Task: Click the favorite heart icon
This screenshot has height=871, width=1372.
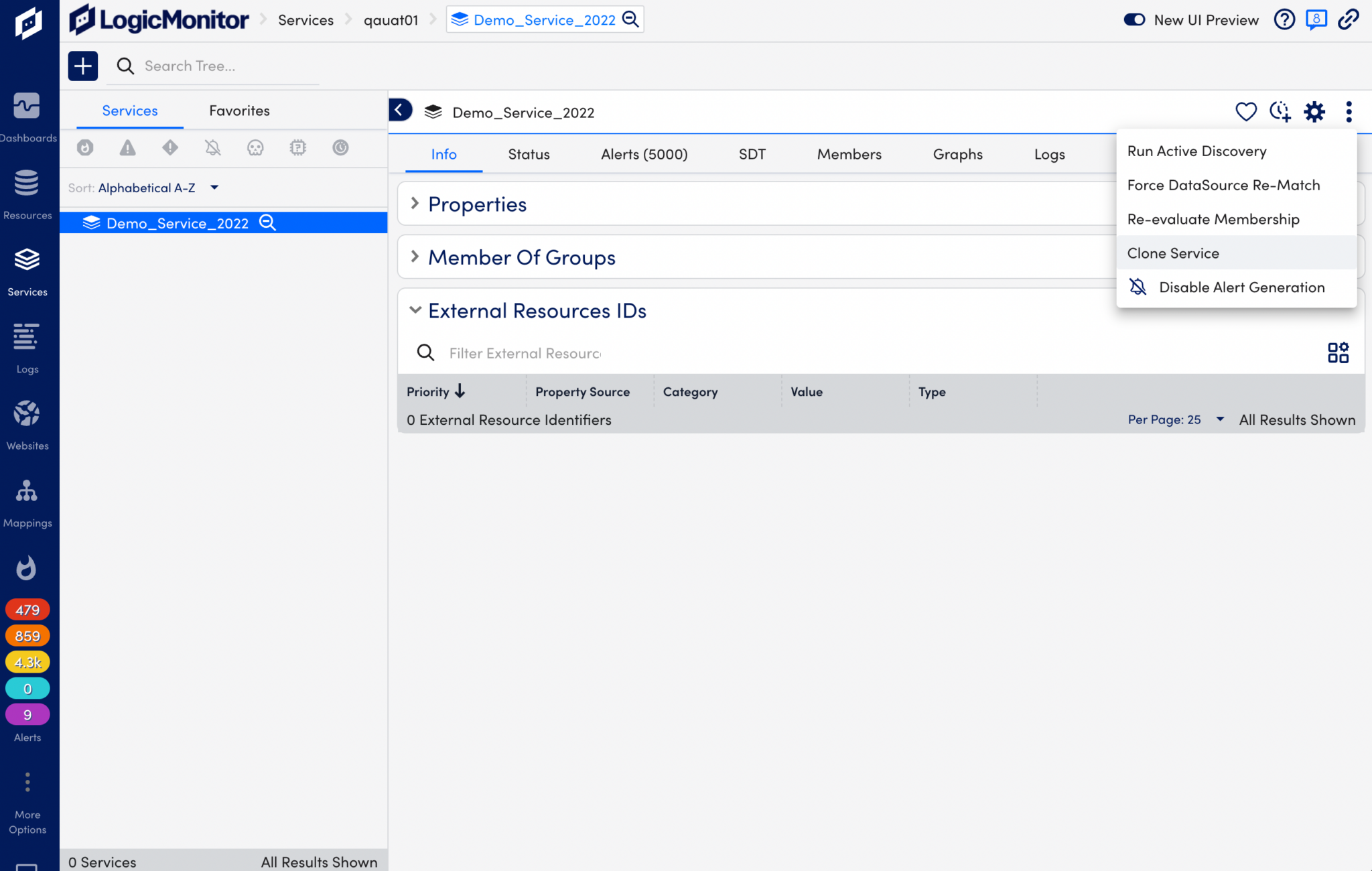Action: click(1246, 111)
